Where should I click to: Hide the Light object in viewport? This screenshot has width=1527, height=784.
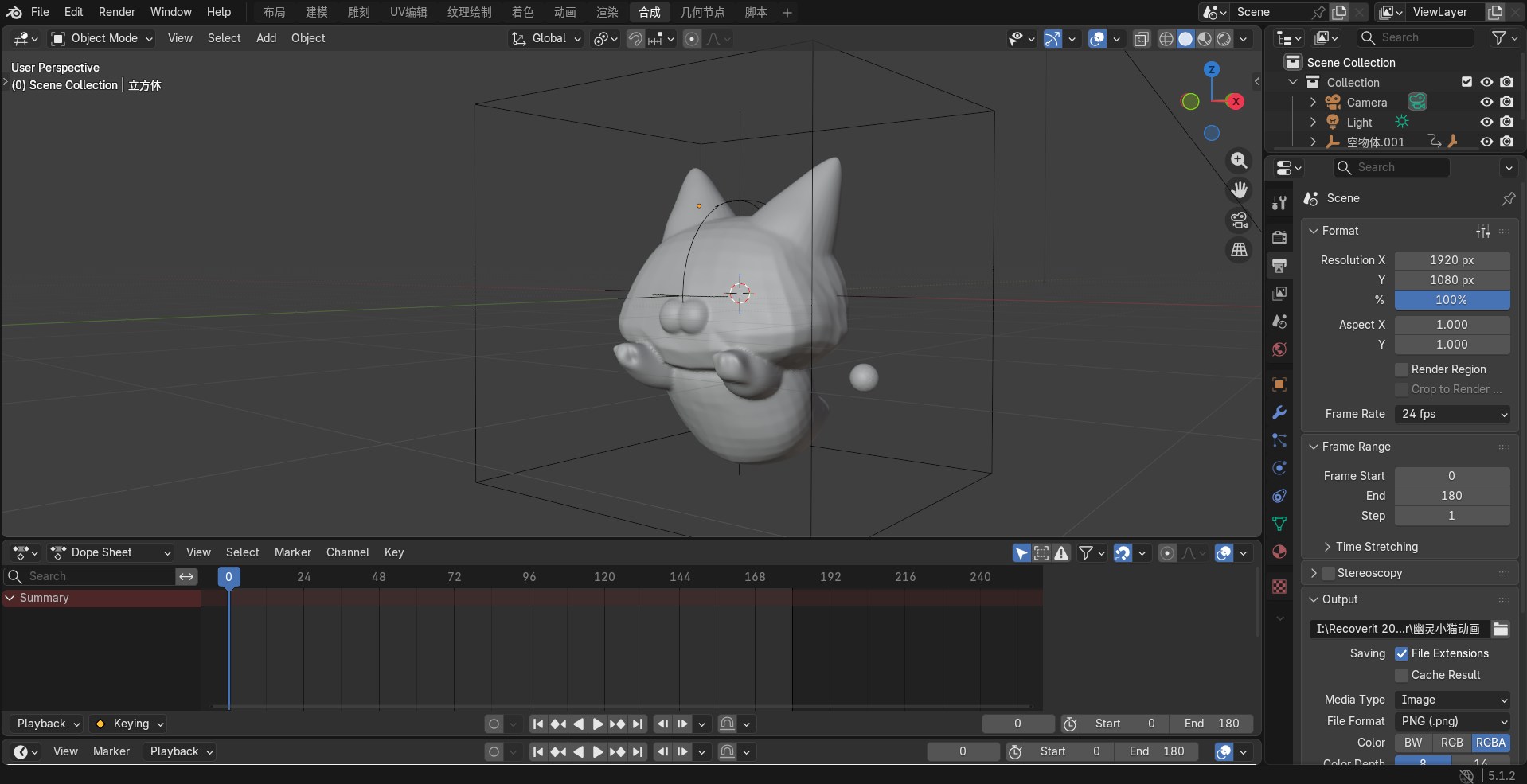(x=1486, y=122)
